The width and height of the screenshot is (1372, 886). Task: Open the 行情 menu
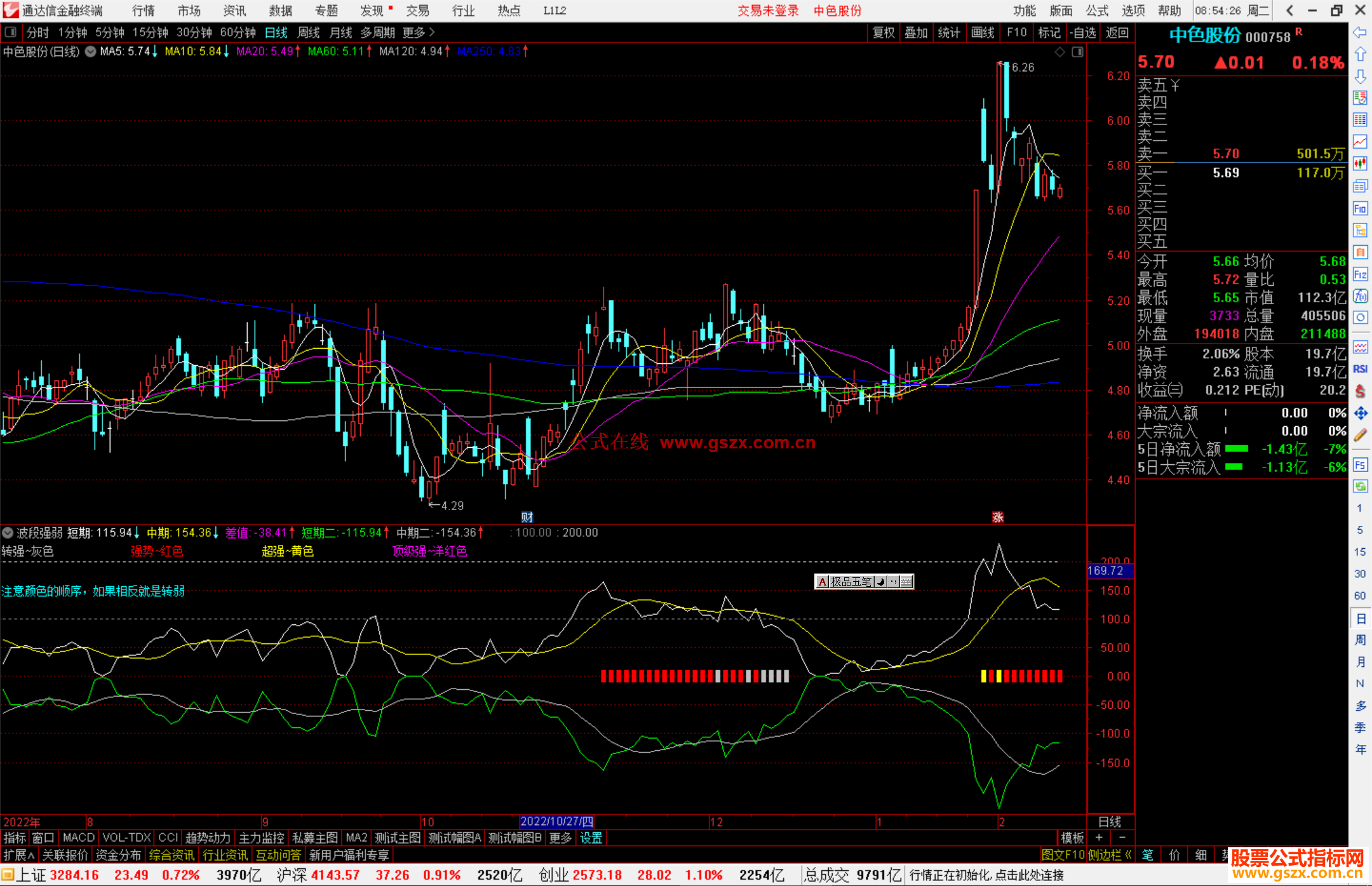pyautogui.click(x=143, y=11)
